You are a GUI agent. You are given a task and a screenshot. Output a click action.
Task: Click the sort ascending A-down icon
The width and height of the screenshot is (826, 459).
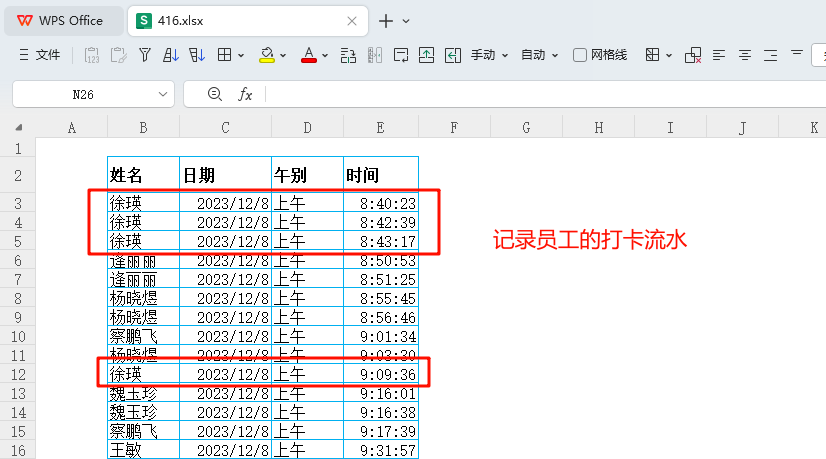tap(171, 55)
